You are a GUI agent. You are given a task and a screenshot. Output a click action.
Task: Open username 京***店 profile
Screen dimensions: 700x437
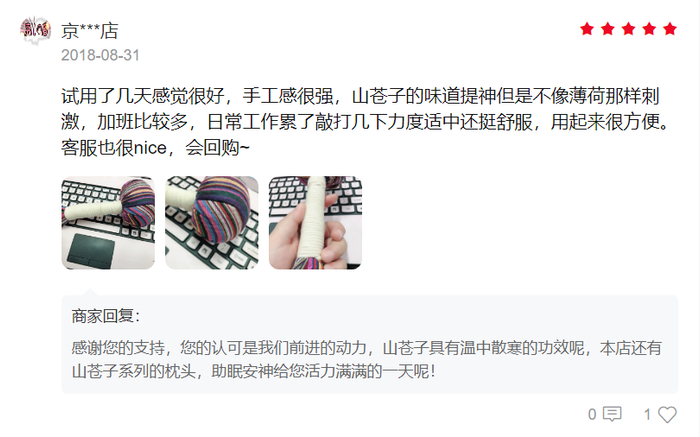tap(90, 31)
